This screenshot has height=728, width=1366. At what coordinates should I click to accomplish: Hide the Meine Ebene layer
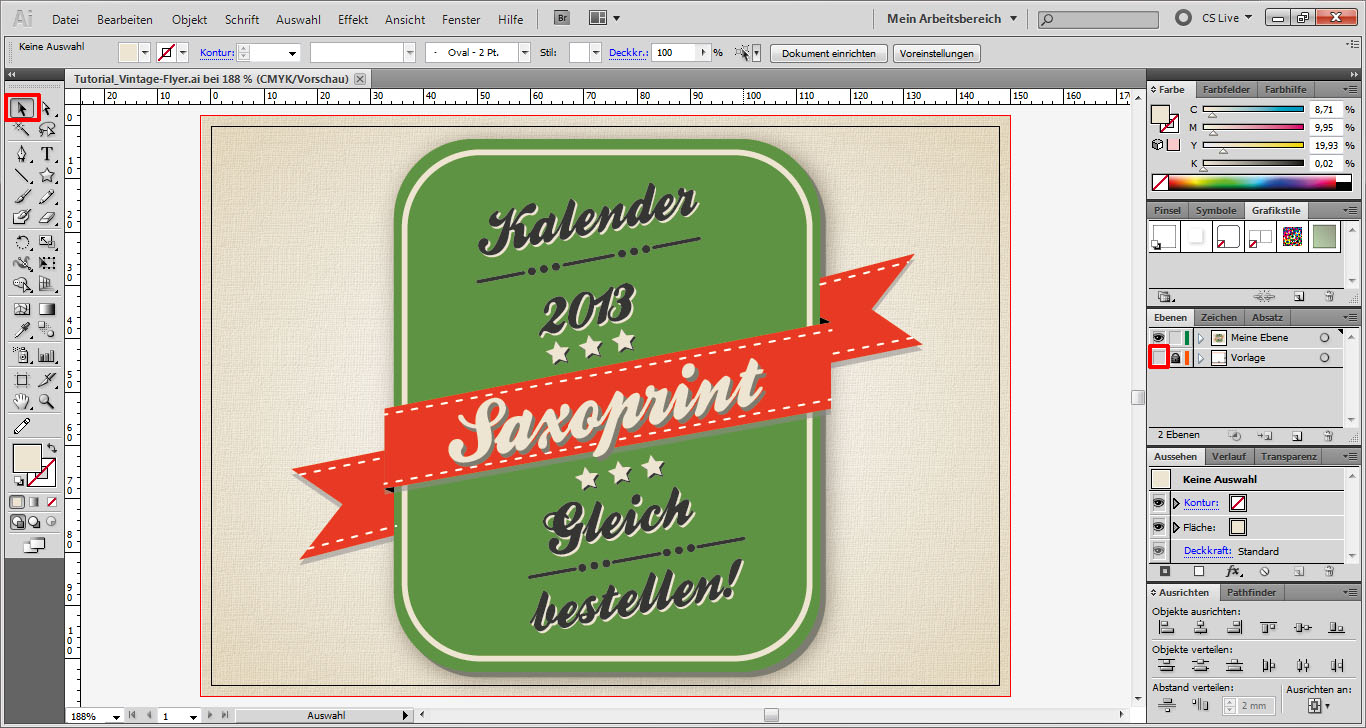click(1158, 338)
